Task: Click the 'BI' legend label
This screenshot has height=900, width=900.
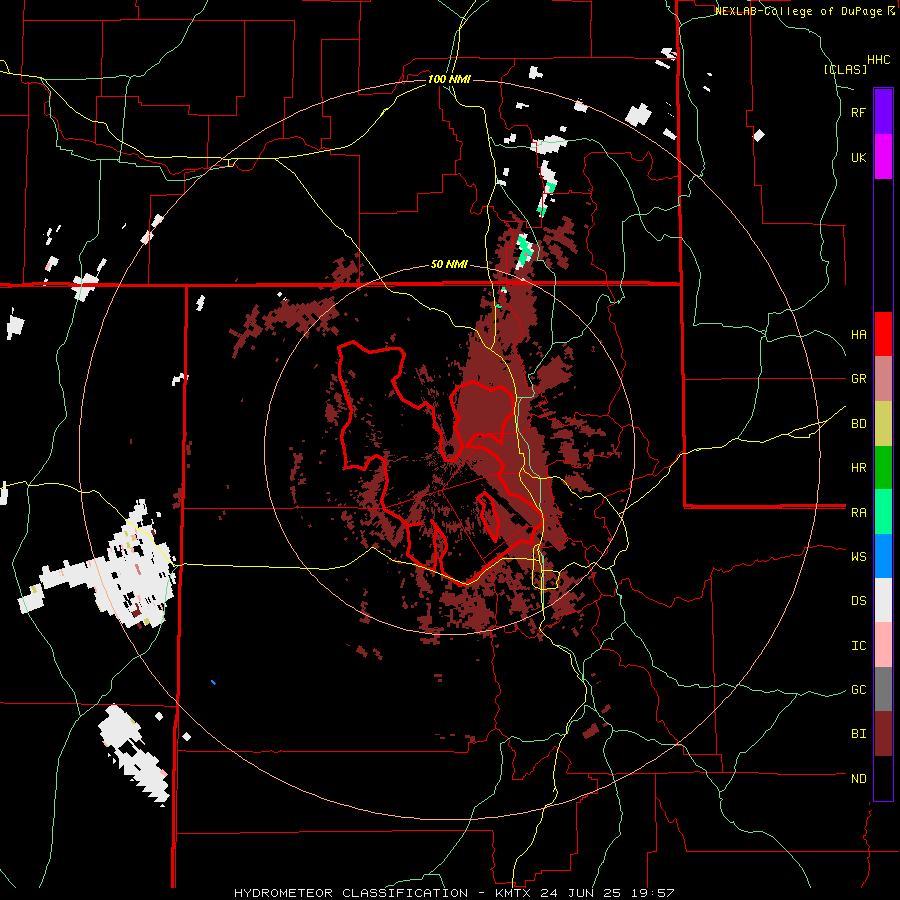Action: 859,734
